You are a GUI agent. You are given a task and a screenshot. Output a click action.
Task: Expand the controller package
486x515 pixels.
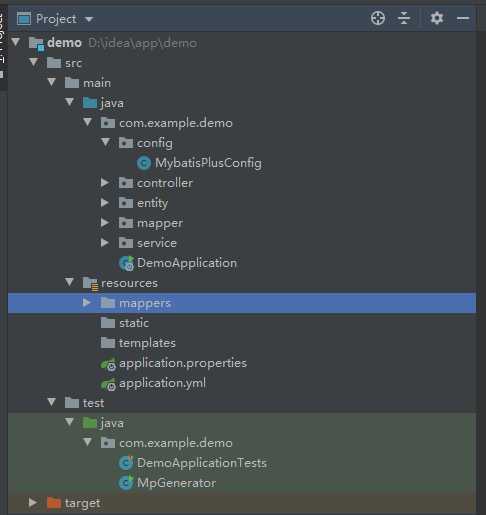point(105,182)
